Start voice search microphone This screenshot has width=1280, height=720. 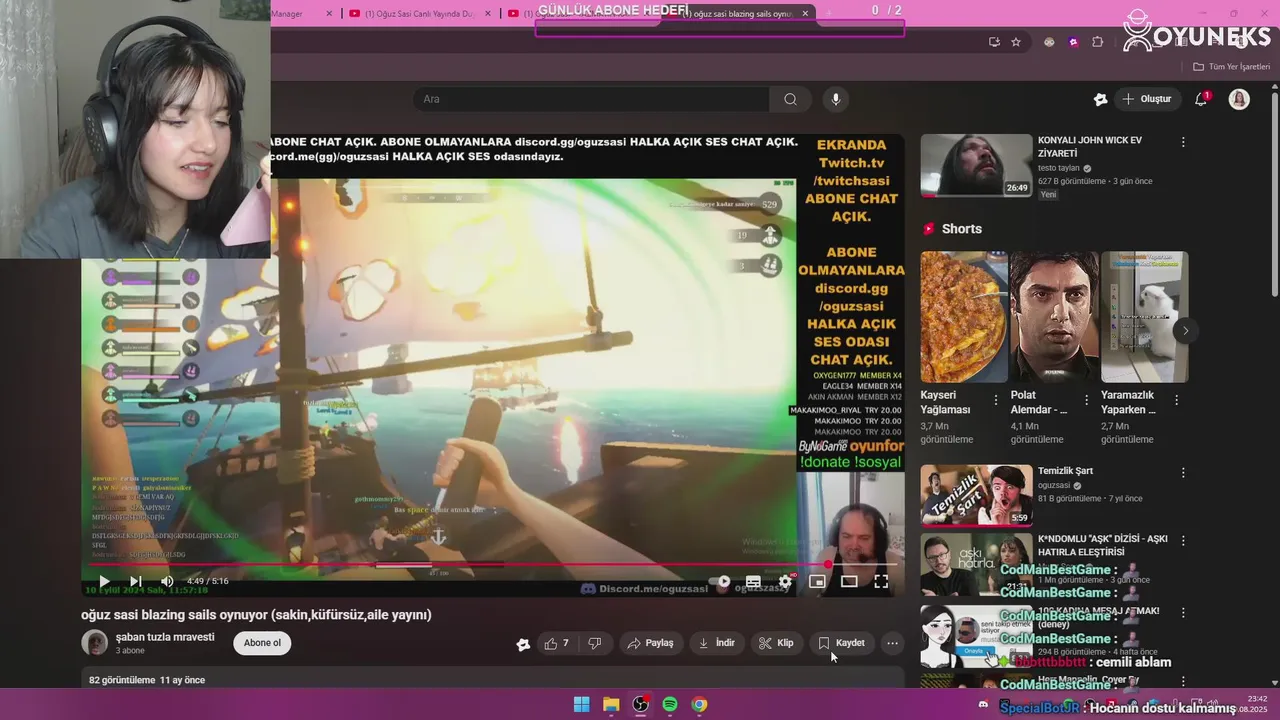(836, 99)
